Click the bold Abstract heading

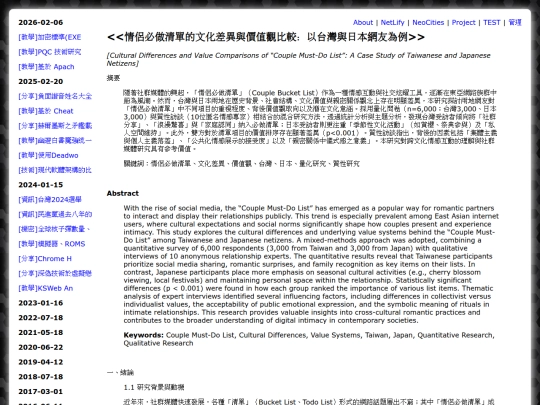click(x=123, y=194)
